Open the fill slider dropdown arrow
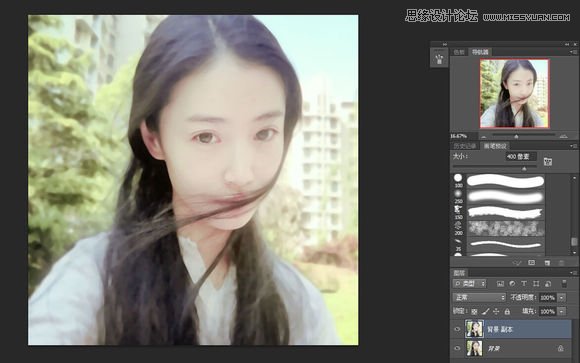This screenshot has width=580, height=363. click(562, 312)
